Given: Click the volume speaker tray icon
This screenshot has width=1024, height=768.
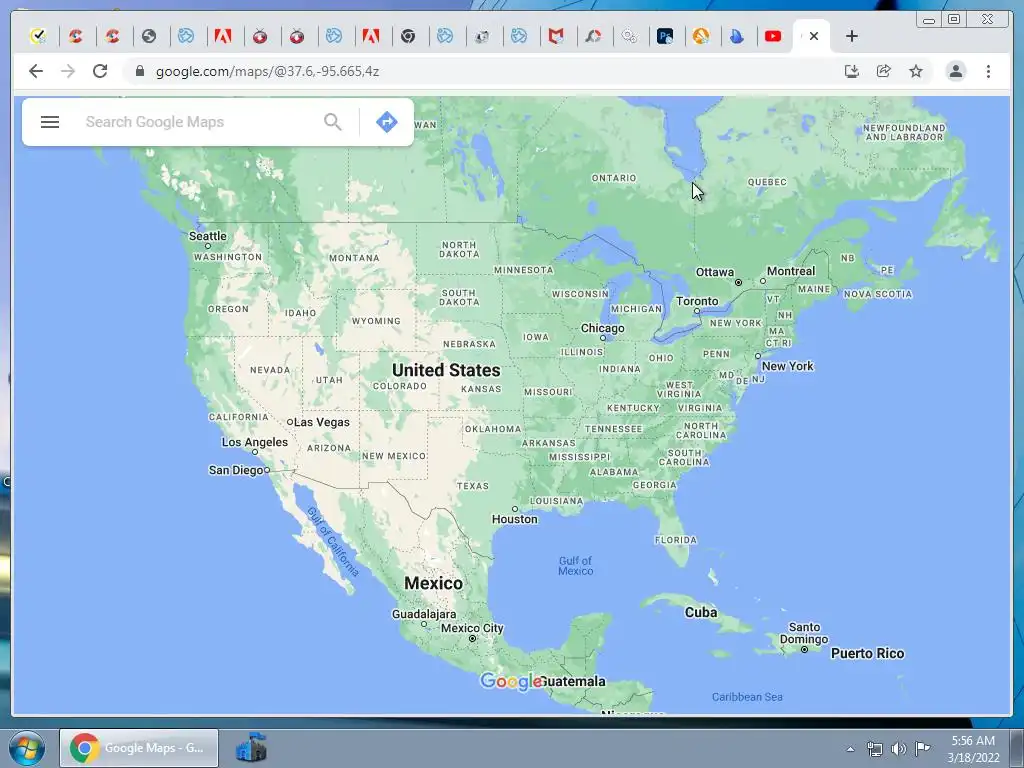Looking at the screenshot, I should tap(899, 749).
